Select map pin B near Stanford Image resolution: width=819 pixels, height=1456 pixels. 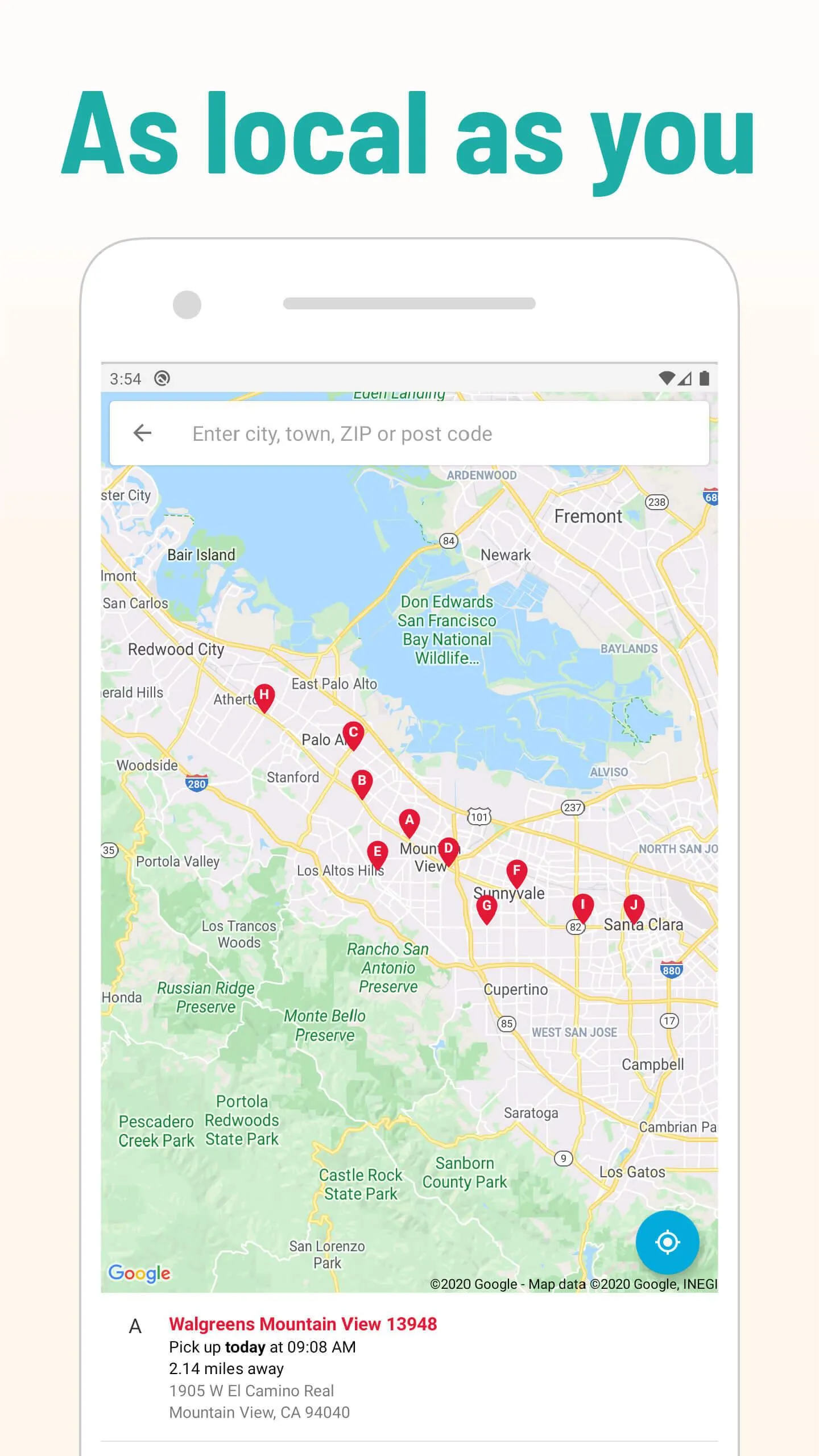click(x=362, y=784)
